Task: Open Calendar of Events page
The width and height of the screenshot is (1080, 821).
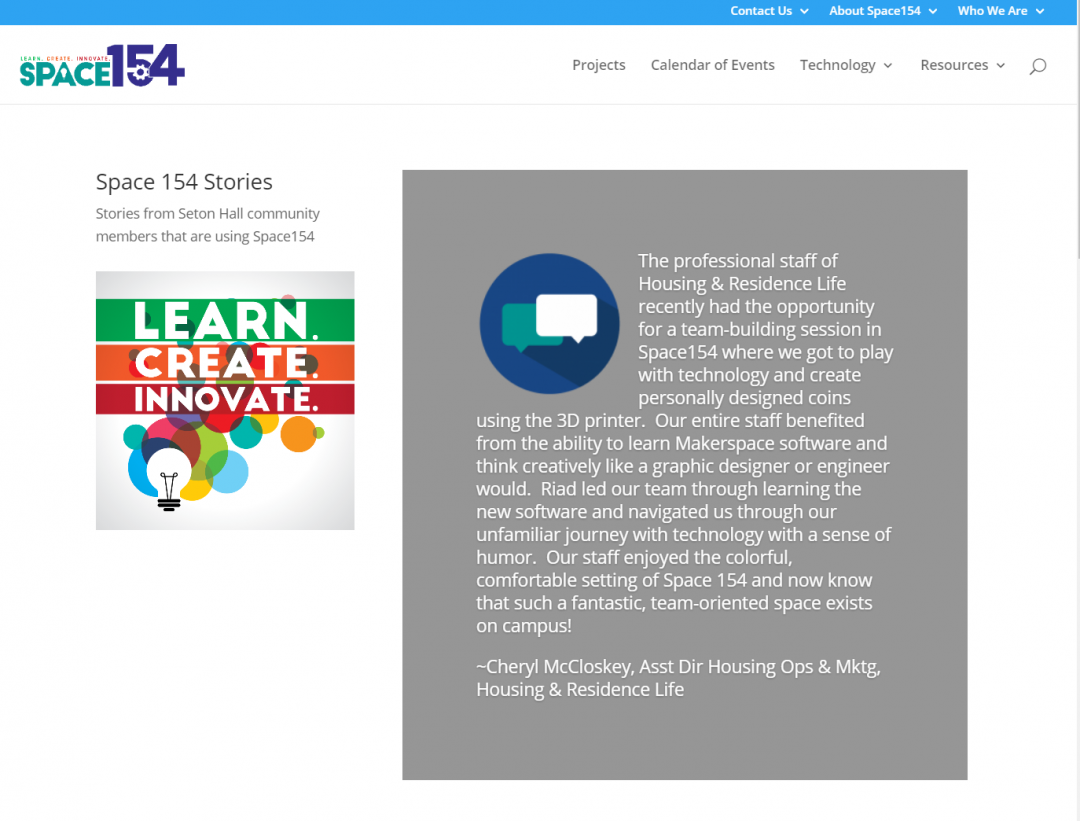Action: point(712,65)
